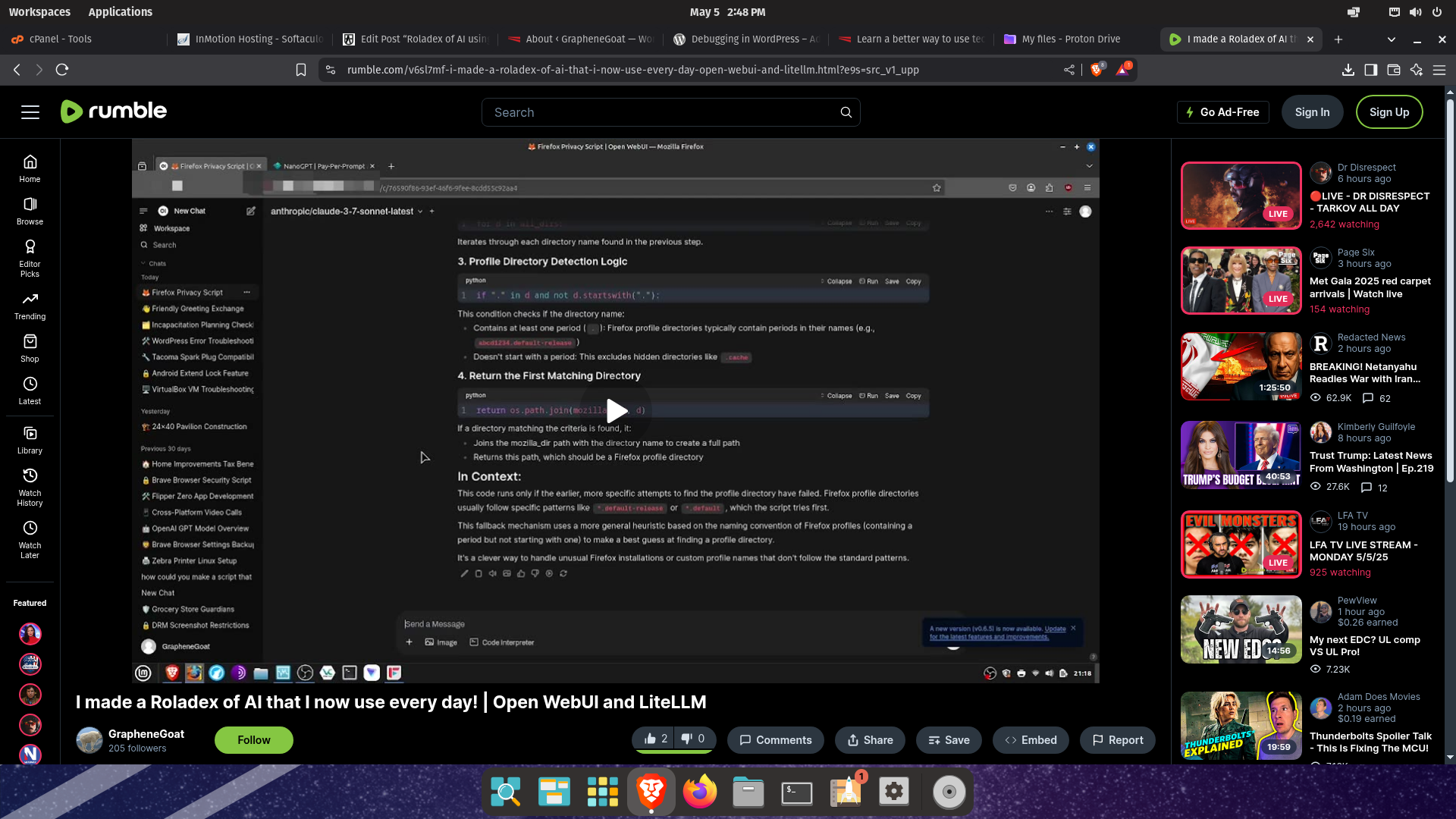Click the Brave Rewards triangle icon
The height and width of the screenshot is (819, 1456).
(1122, 70)
